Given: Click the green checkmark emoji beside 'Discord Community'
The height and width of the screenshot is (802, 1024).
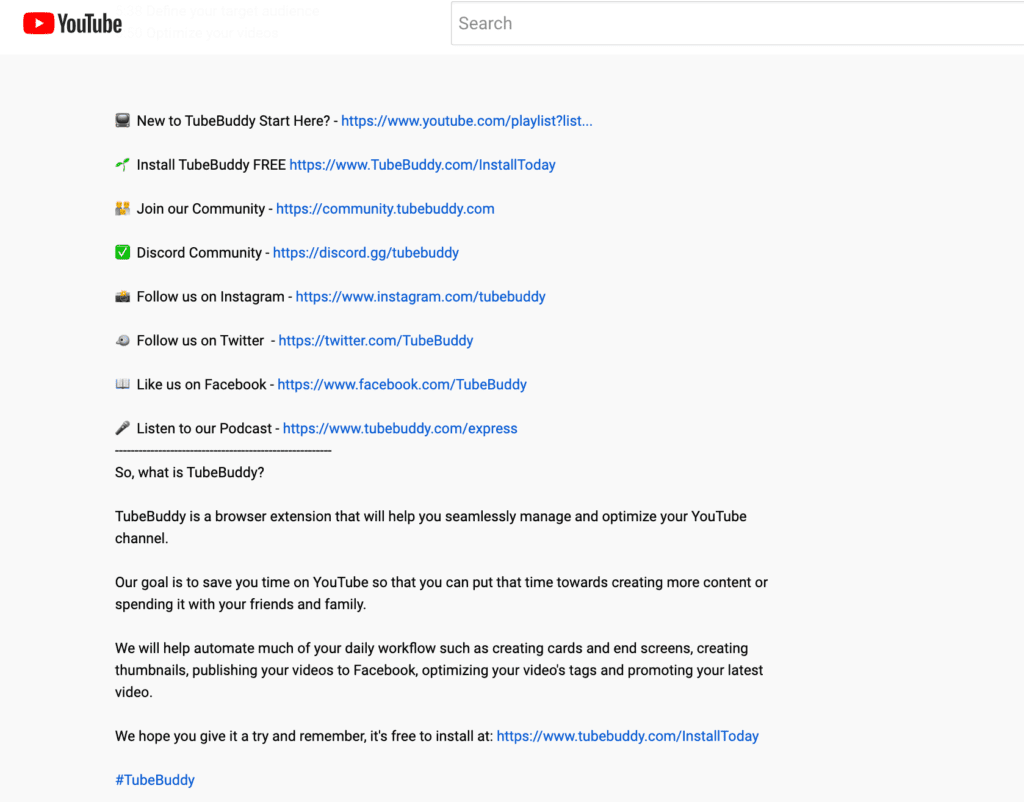Looking at the screenshot, I should [123, 253].
